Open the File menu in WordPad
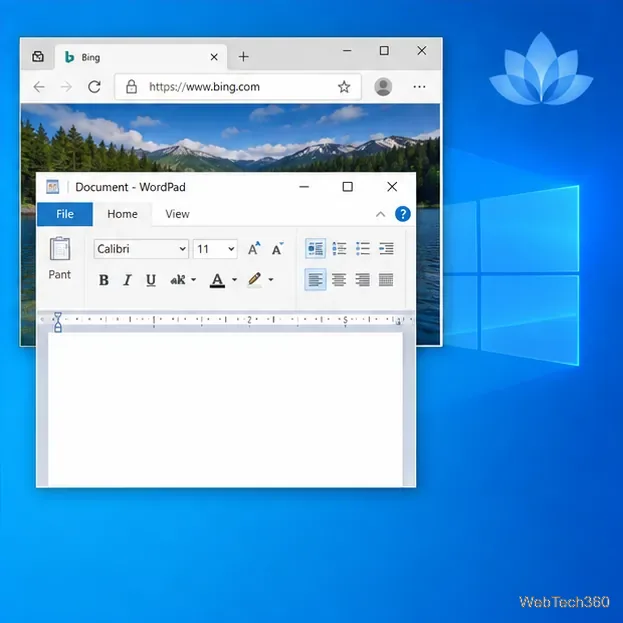623x623 pixels. click(x=65, y=214)
